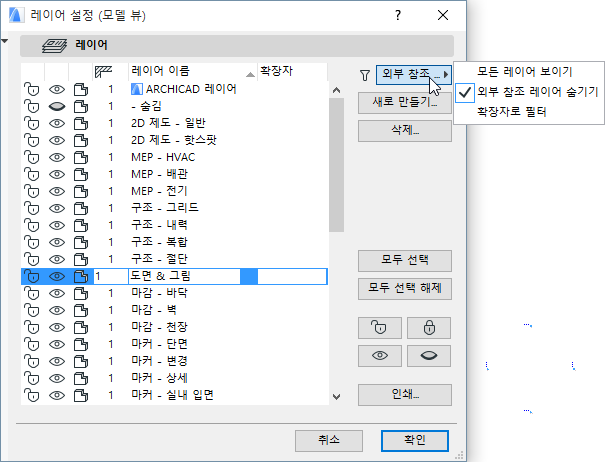Viewport: 605px width, 462px height.
Task: Click solid/wireframe icon of MEP - 배관 row
Action: [81, 174]
